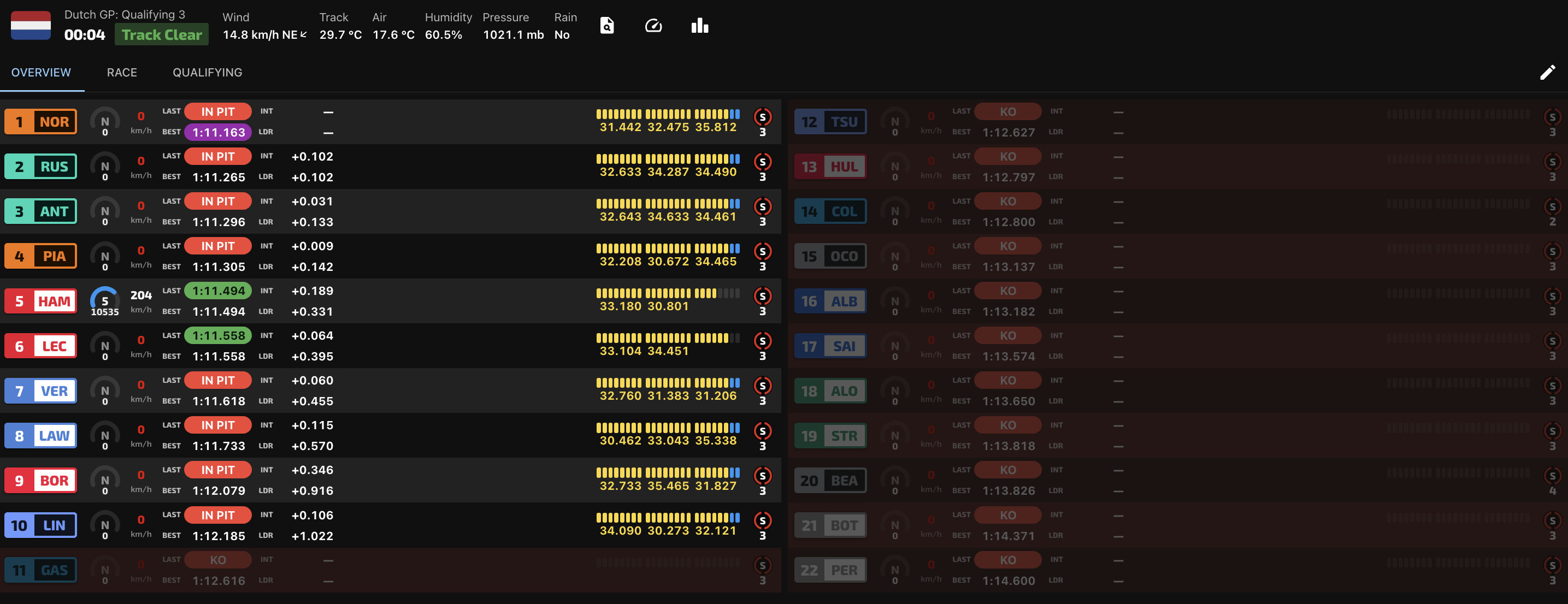Click the purple 1:11.163 best lap time
Screen dimensions: 1568x604
pos(219,133)
